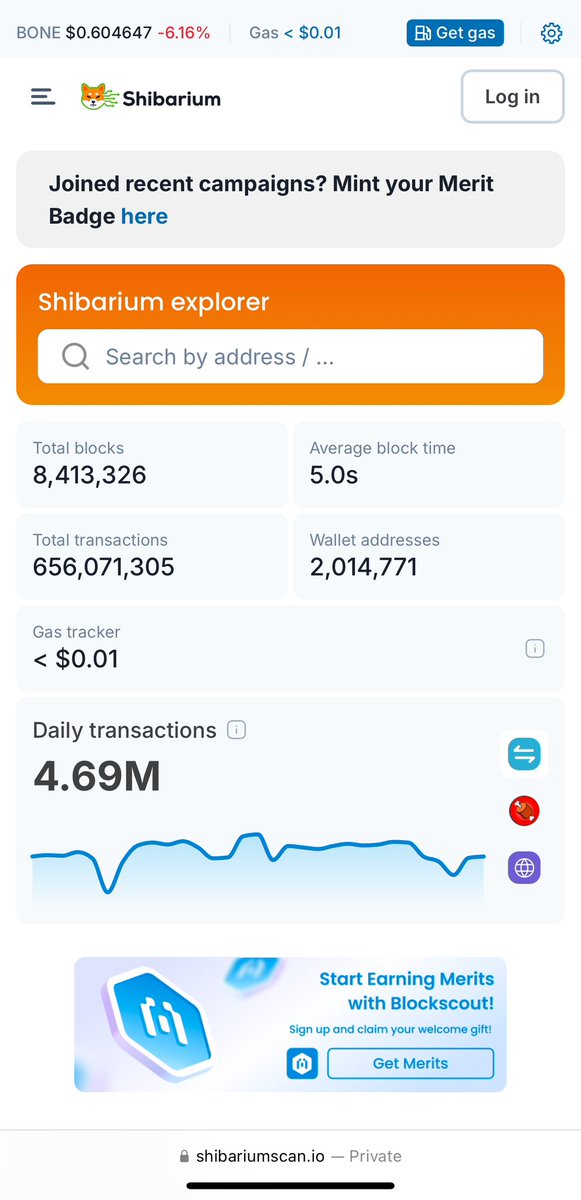
Task: Click the Merits logo beside Get Merits
Action: click(x=302, y=1063)
